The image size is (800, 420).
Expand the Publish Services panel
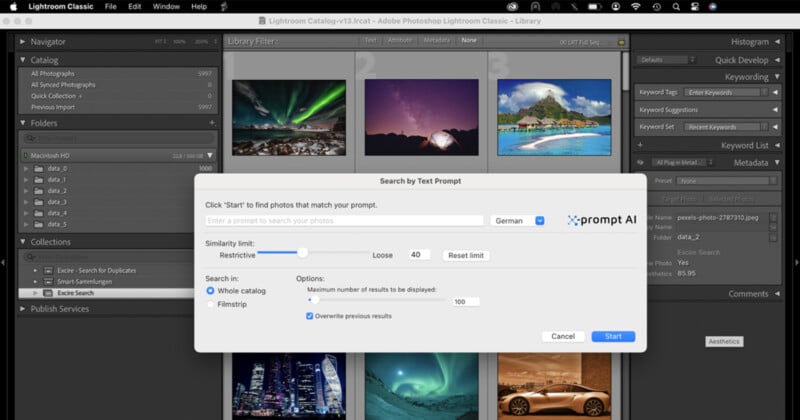pos(22,308)
